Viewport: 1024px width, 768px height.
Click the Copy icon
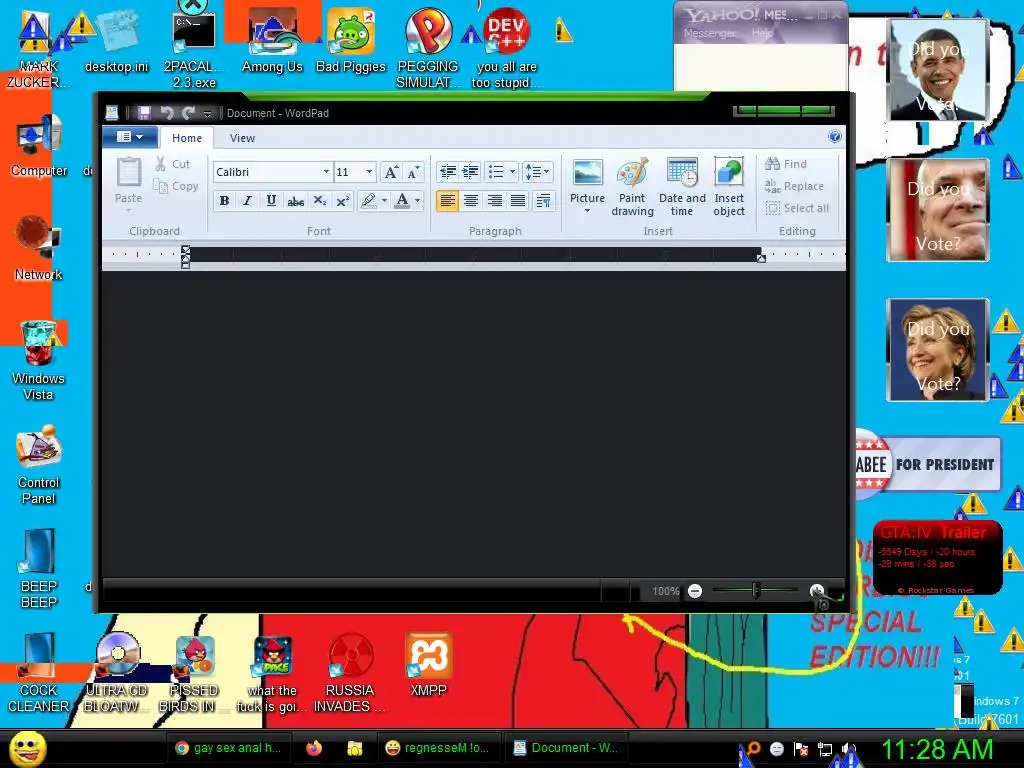161,186
